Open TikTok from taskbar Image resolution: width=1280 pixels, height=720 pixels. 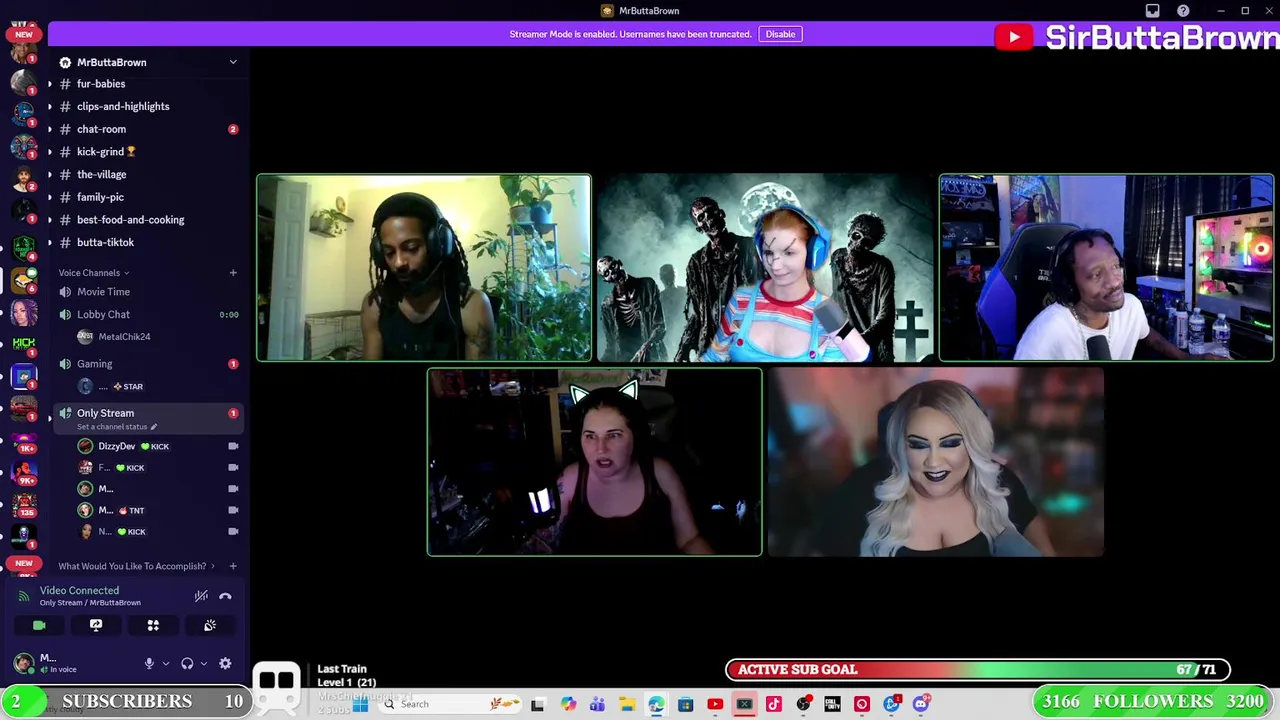click(x=773, y=704)
